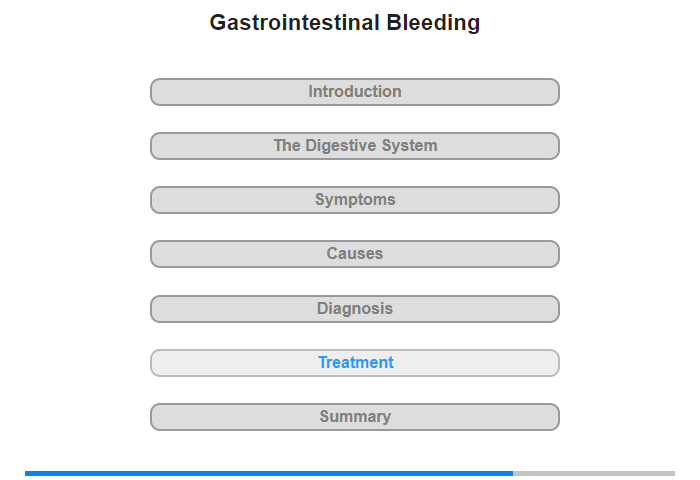Screen dimensions: 700x480
Task: Choose the last menu entry, Summary
Action: click(x=354, y=417)
